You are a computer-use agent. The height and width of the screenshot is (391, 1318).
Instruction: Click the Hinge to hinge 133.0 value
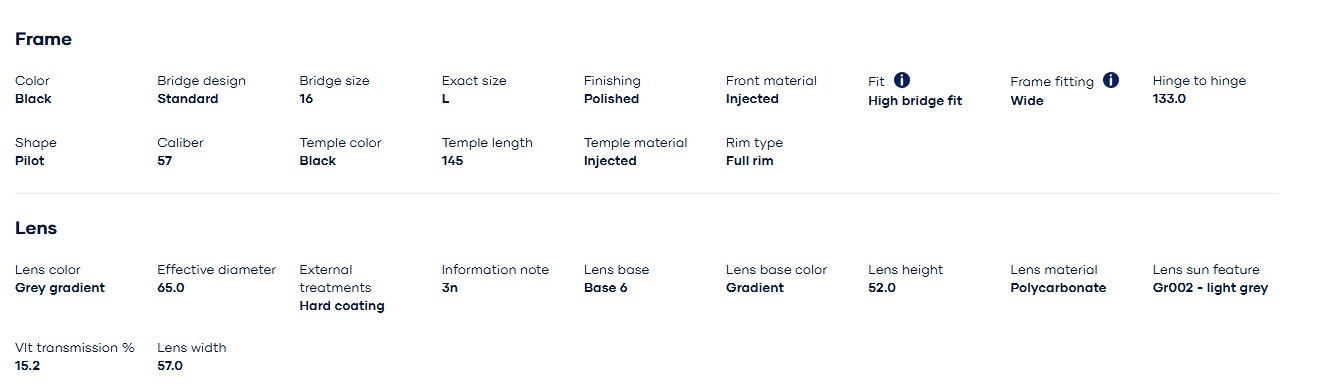tap(1169, 98)
